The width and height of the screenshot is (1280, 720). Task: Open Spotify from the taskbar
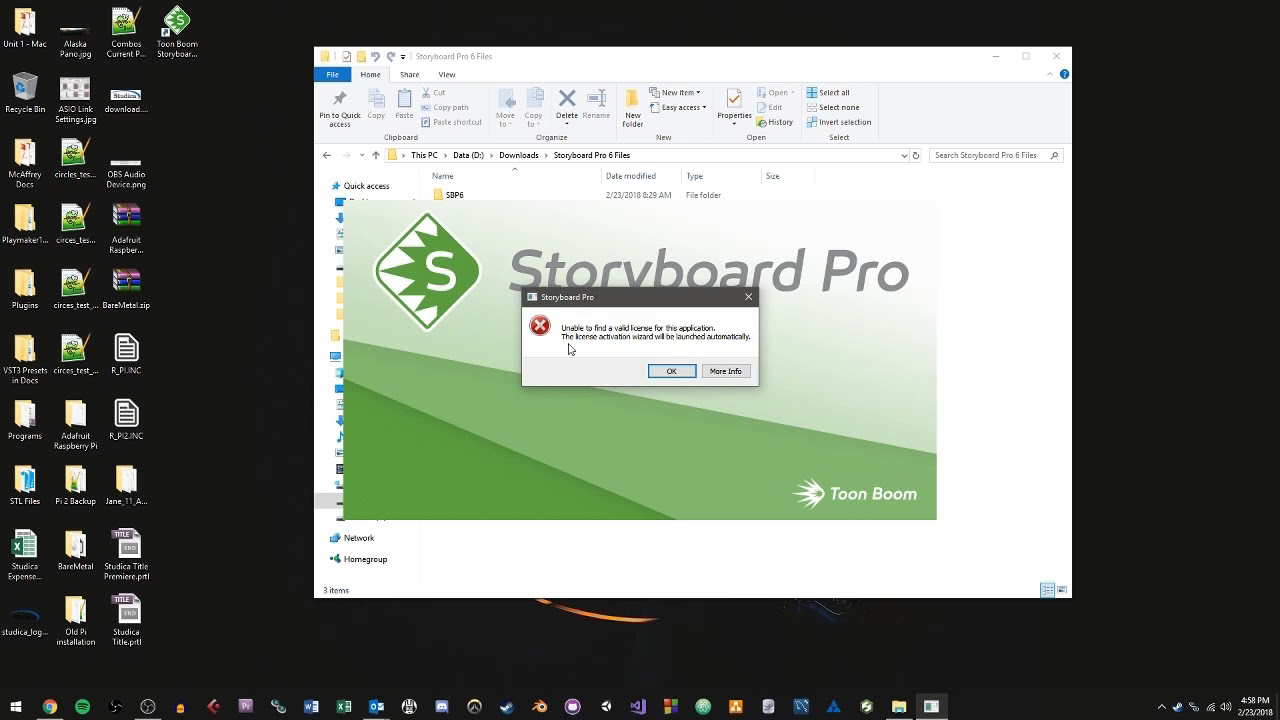(82, 707)
